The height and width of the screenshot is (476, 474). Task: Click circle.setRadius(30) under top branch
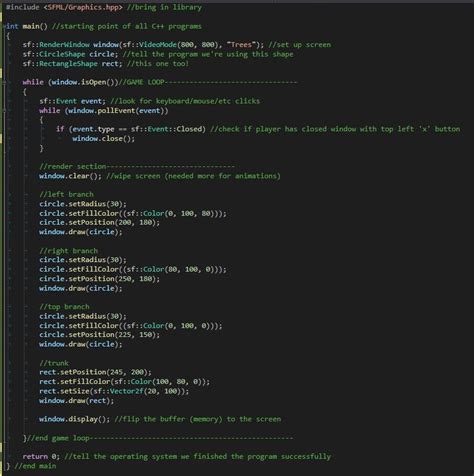point(83,316)
